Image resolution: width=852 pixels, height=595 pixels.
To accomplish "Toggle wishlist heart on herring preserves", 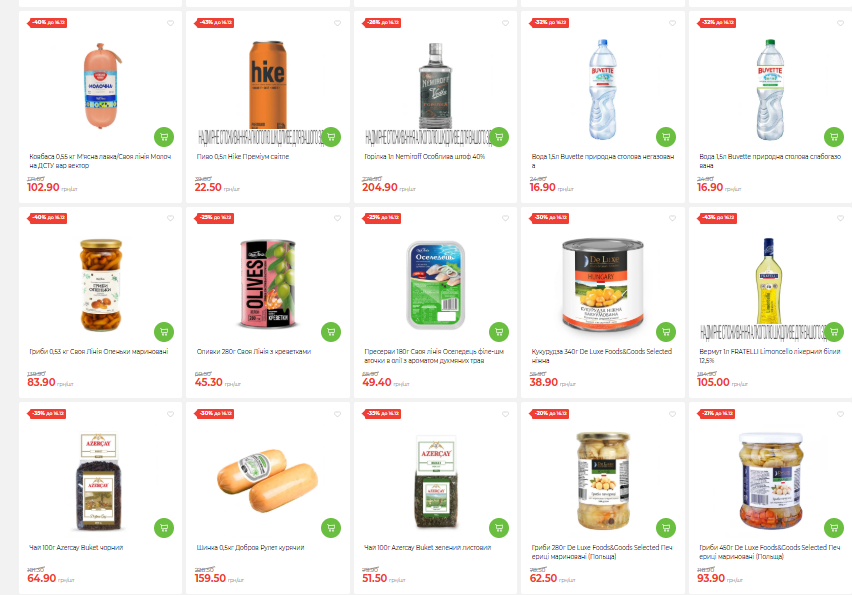I will point(505,218).
